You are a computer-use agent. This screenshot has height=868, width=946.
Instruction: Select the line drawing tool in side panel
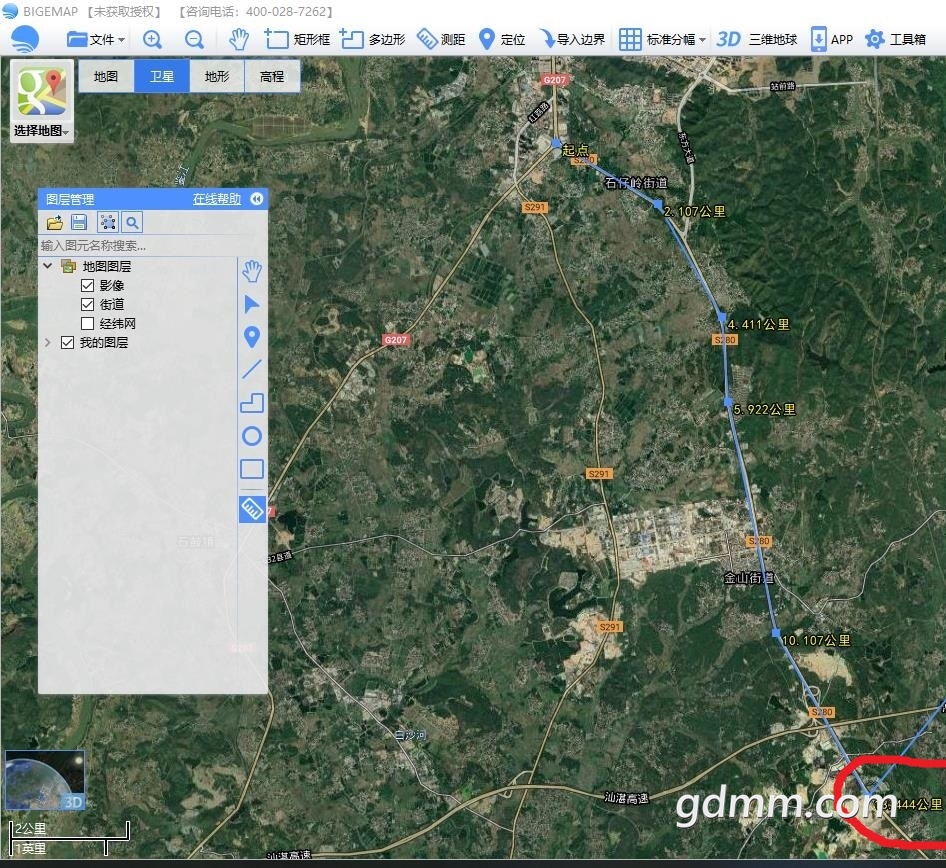point(252,369)
